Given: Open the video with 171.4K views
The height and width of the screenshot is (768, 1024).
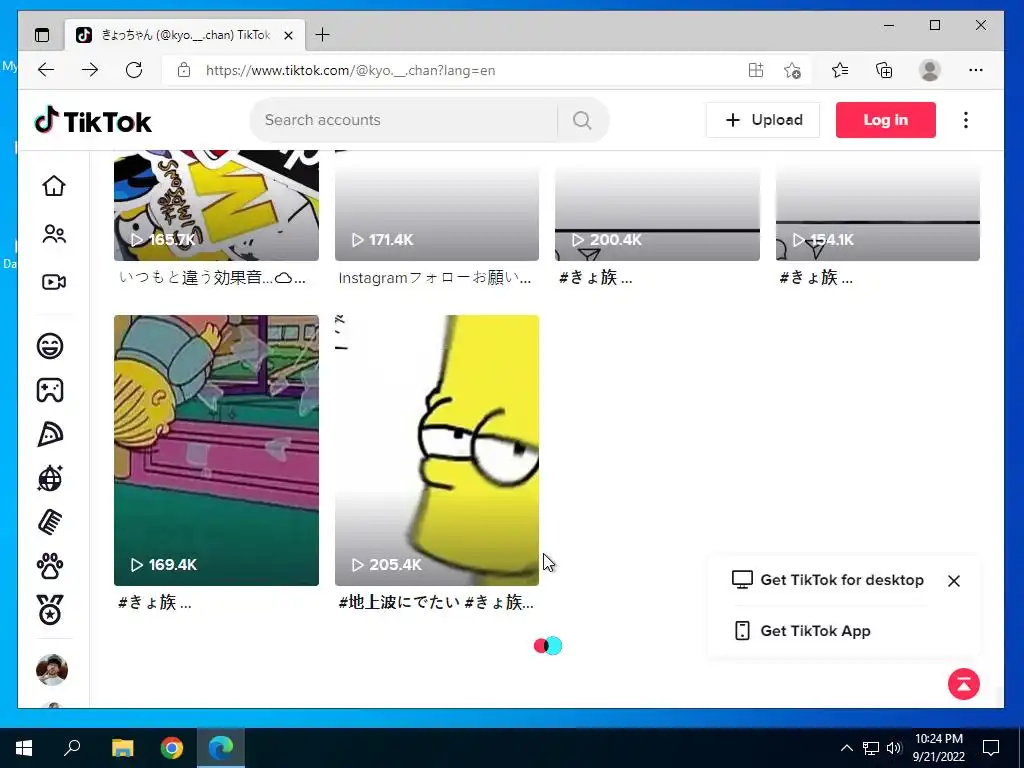Looking at the screenshot, I should [x=437, y=205].
